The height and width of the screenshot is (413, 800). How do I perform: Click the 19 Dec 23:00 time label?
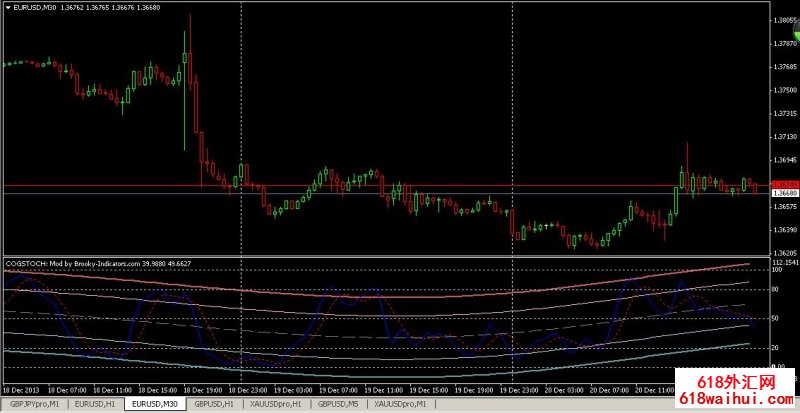[x=519, y=391]
